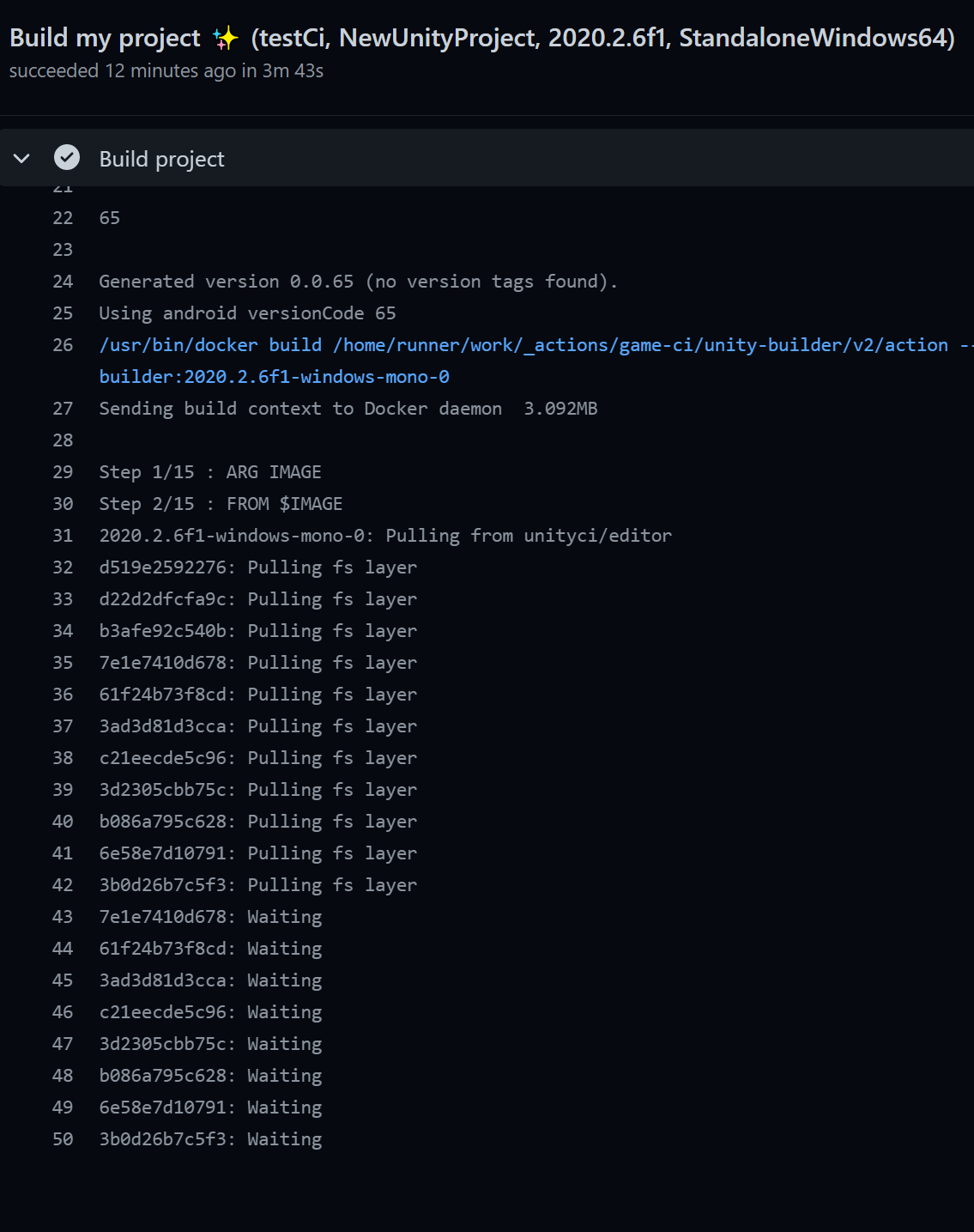This screenshot has width=974, height=1232.
Task: Select the Using android versionCode 65 line
Action: tap(247, 313)
